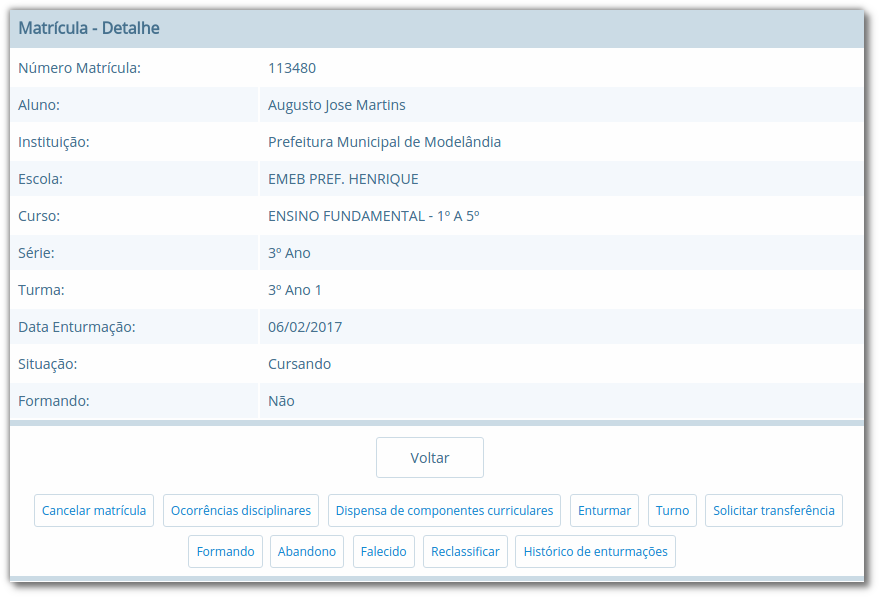
Task: Click the student name Augusto Jose Martins
Action: 336,104
